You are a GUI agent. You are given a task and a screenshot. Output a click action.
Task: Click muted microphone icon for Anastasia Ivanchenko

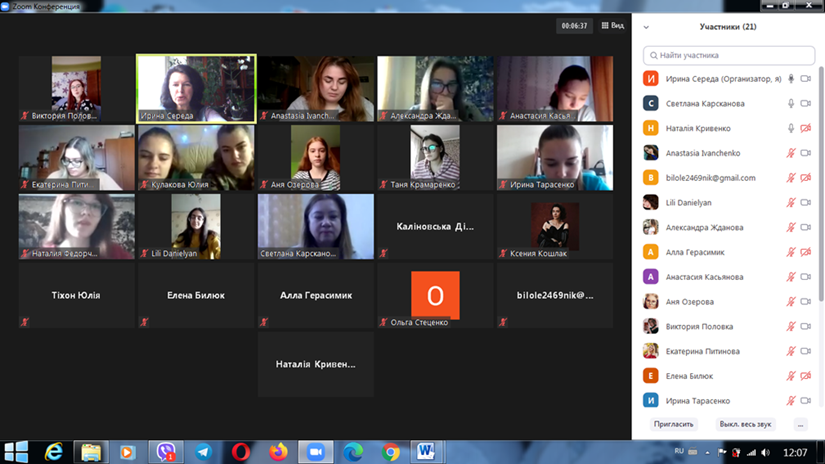click(x=791, y=153)
